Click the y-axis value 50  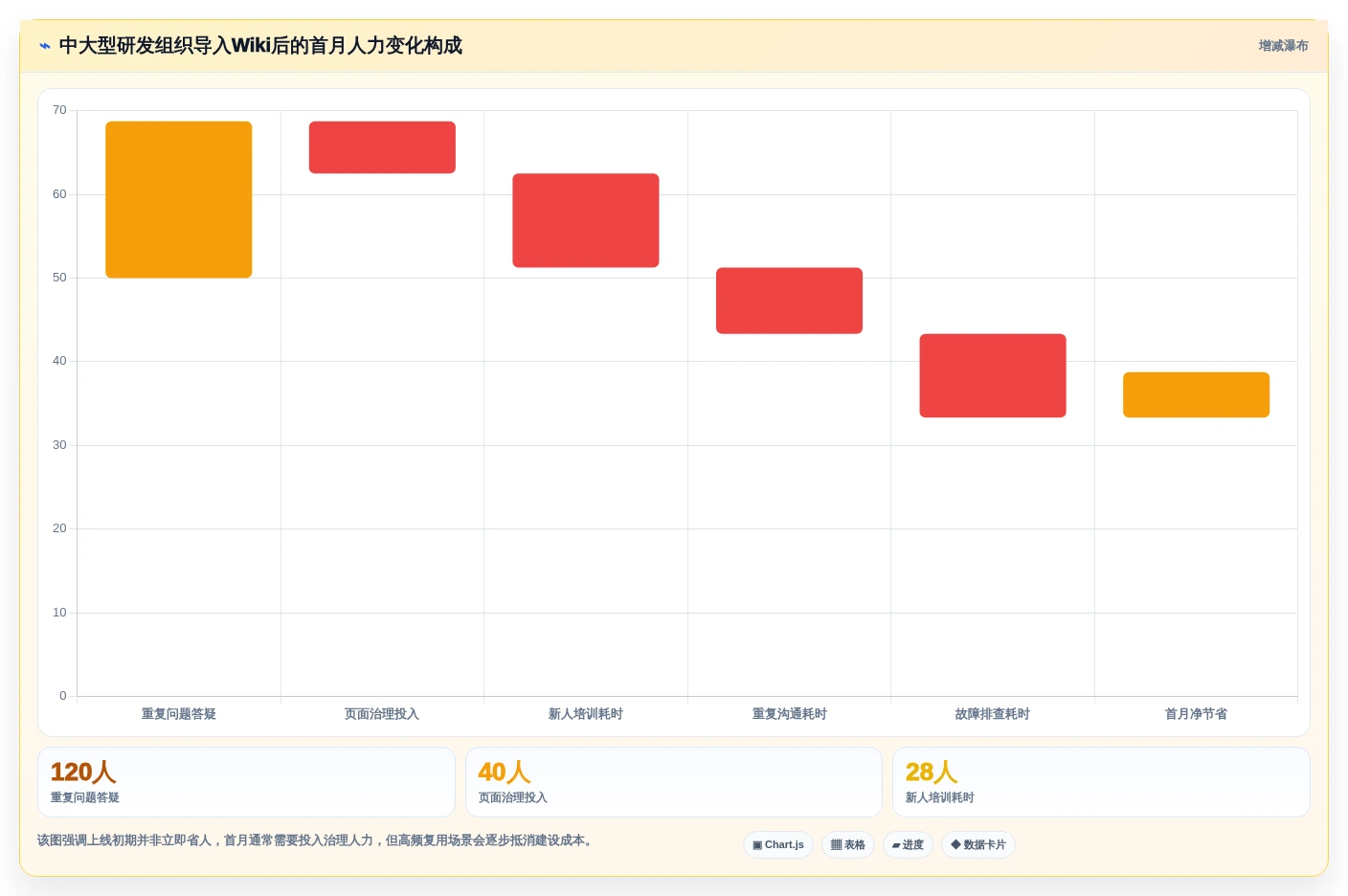59,278
